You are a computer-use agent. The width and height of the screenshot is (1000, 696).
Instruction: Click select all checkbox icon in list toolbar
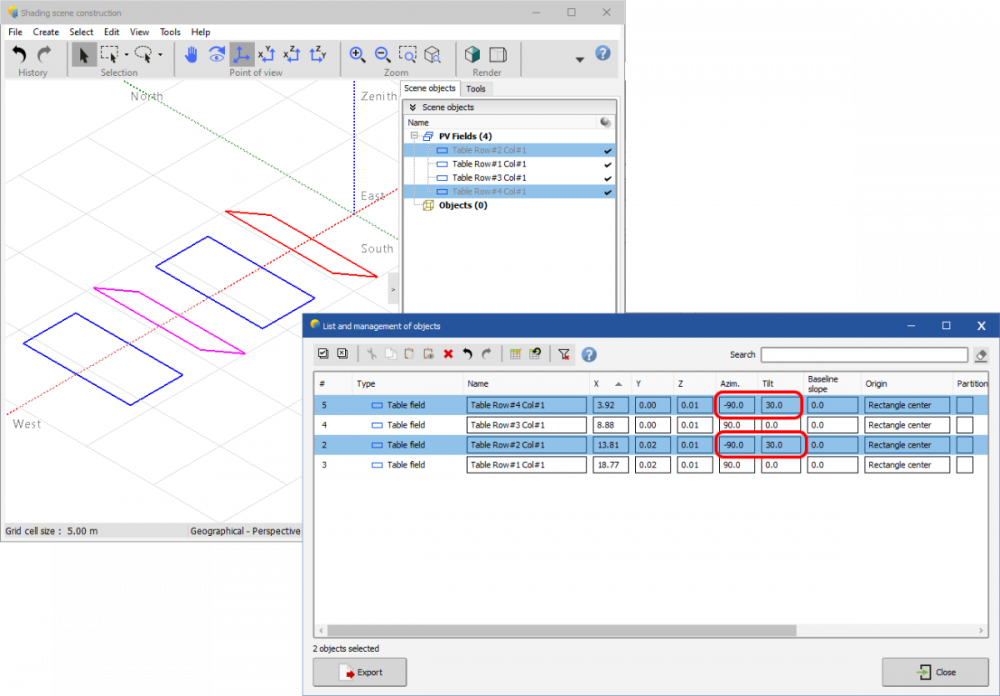[323, 354]
